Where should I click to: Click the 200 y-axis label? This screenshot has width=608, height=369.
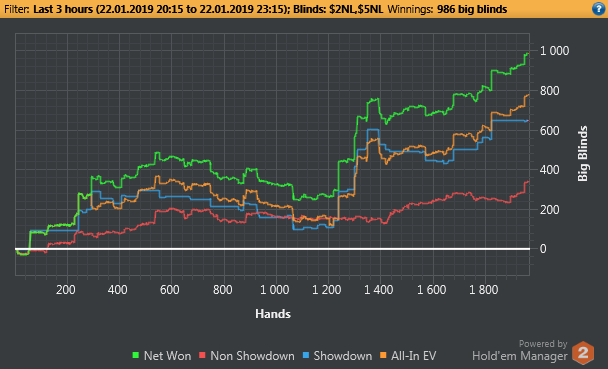click(x=550, y=210)
